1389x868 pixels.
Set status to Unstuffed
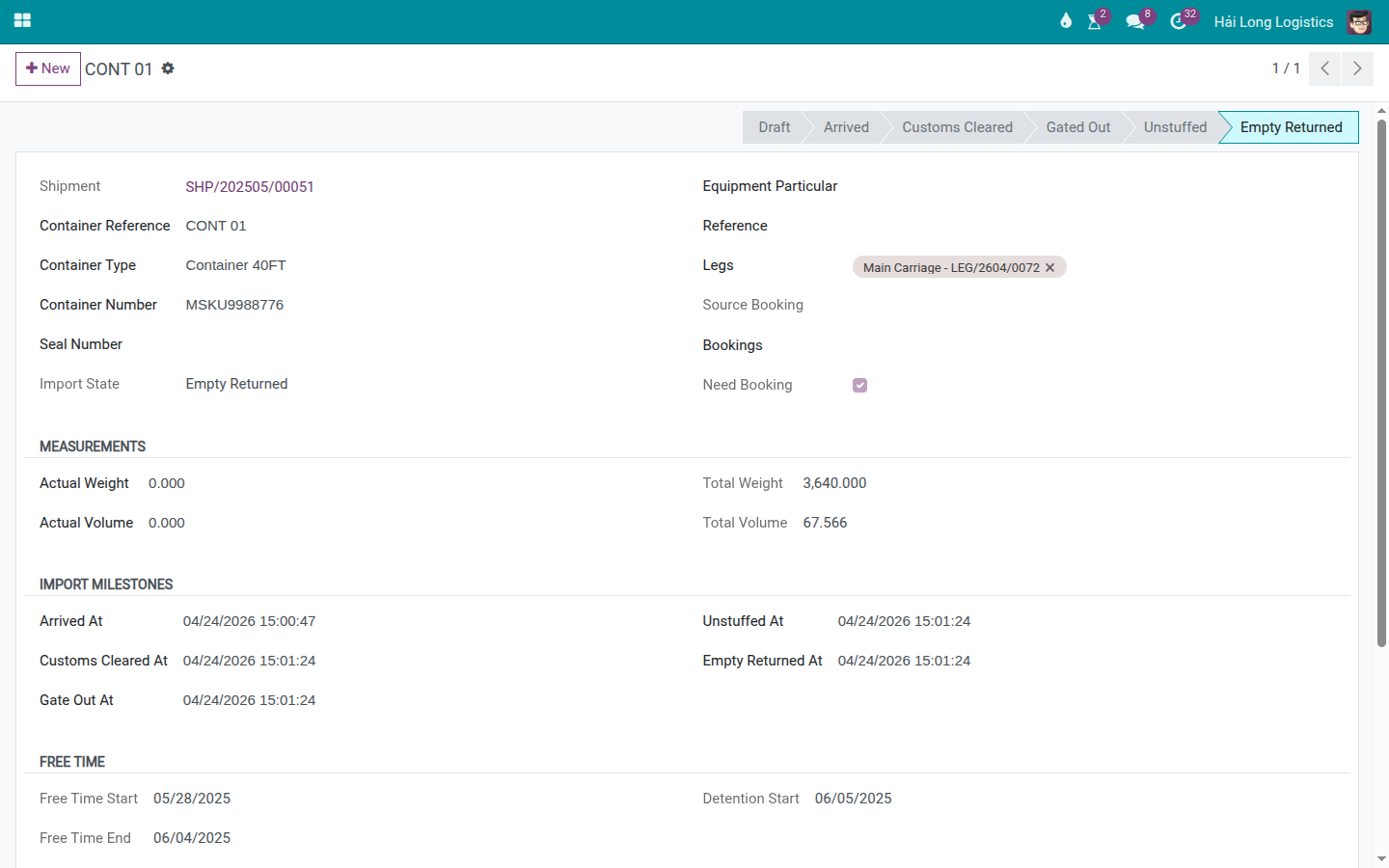[1175, 127]
